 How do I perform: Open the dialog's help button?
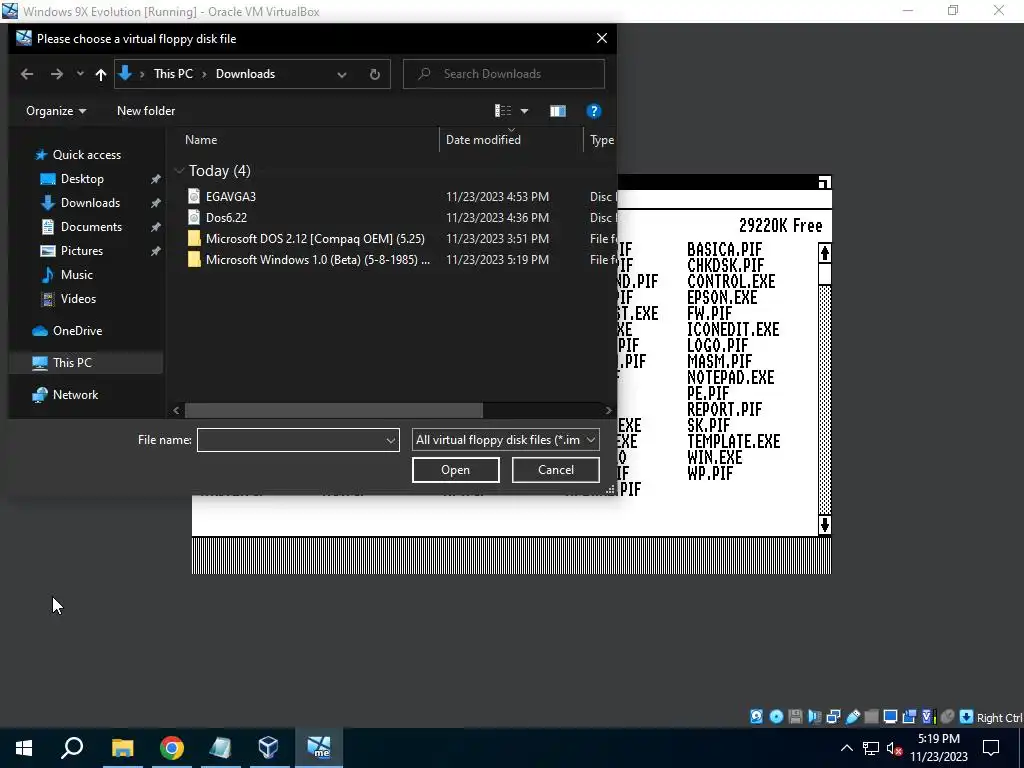coord(593,111)
